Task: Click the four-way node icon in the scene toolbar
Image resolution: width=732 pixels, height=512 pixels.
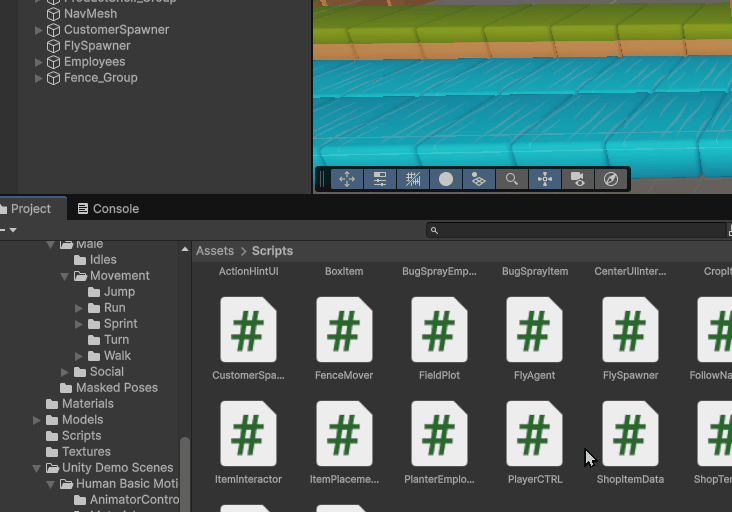Action: click(545, 179)
